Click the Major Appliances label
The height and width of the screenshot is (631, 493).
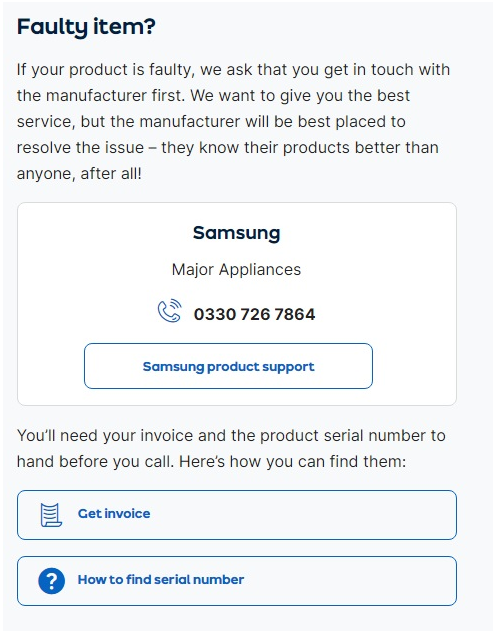click(236, 270)
